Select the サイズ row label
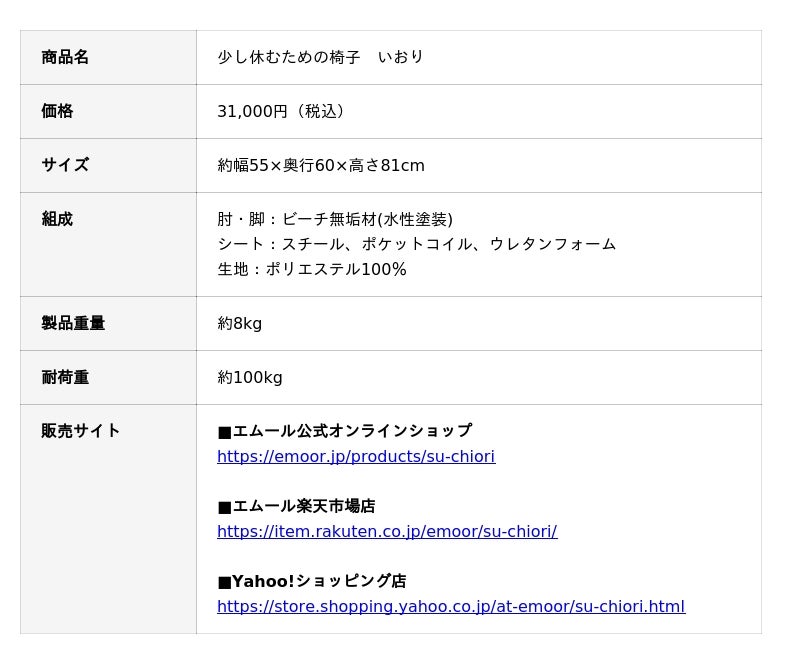This screenshot has width=800, height=664. [x=65, y=165]
